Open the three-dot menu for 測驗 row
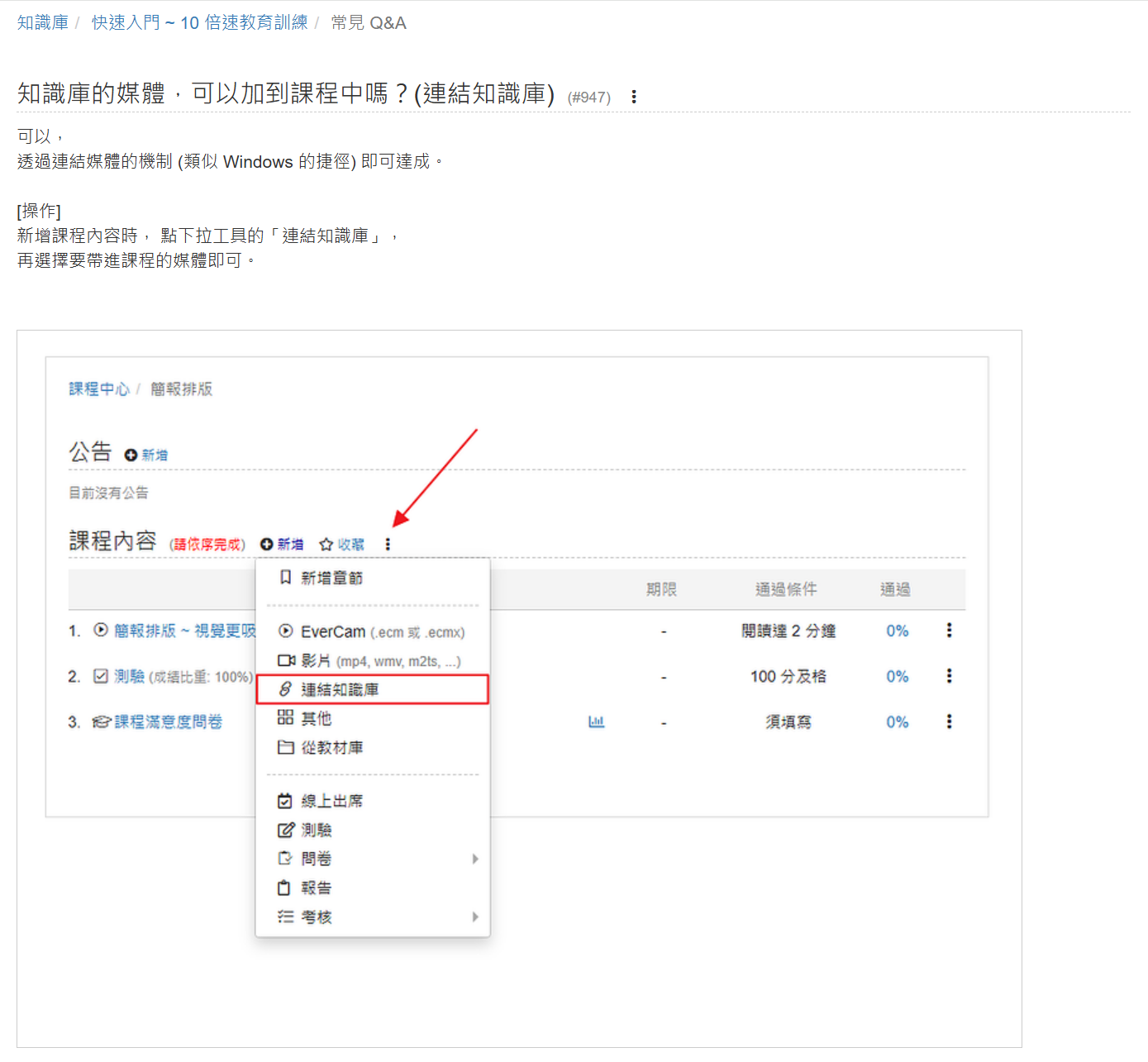 (x=949, y=676)
